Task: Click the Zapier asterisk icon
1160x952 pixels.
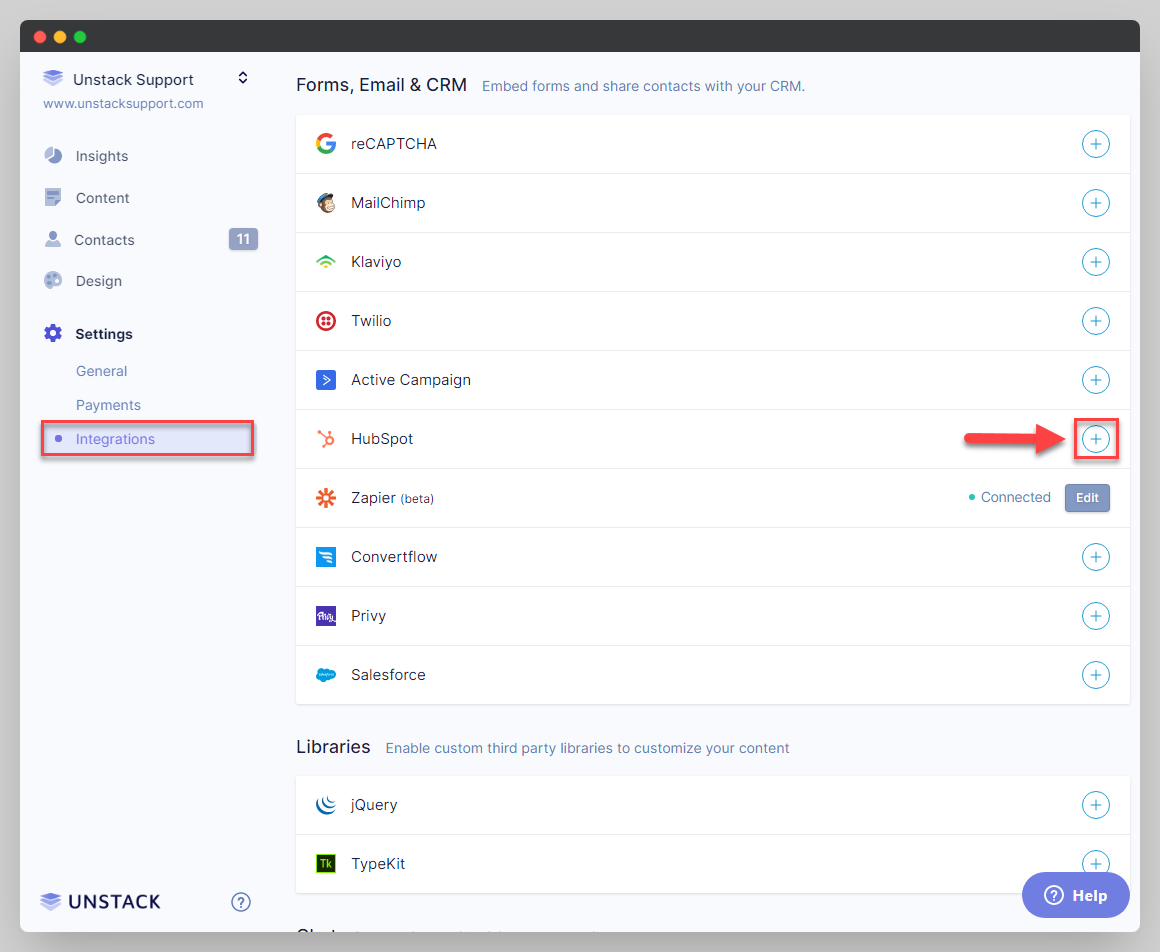Action: point(325,497)
